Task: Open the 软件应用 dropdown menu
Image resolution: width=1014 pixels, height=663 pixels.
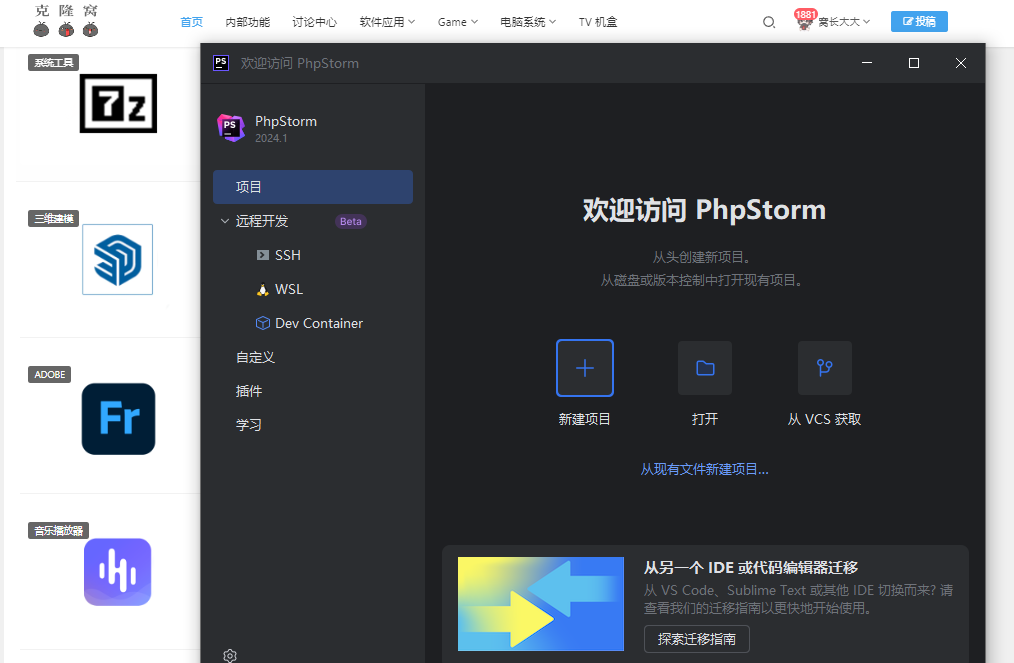Action: point(387,22)
